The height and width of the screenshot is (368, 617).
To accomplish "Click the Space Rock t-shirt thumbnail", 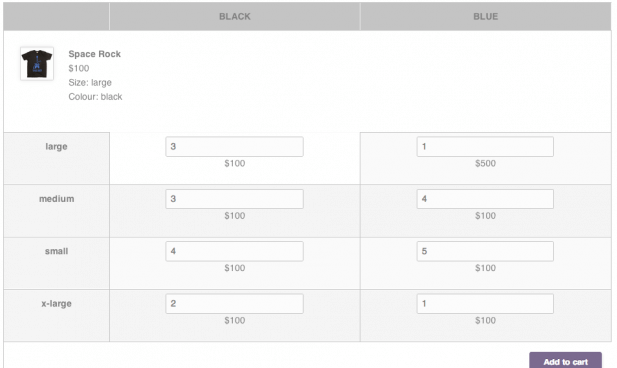I will pos(37,64).
